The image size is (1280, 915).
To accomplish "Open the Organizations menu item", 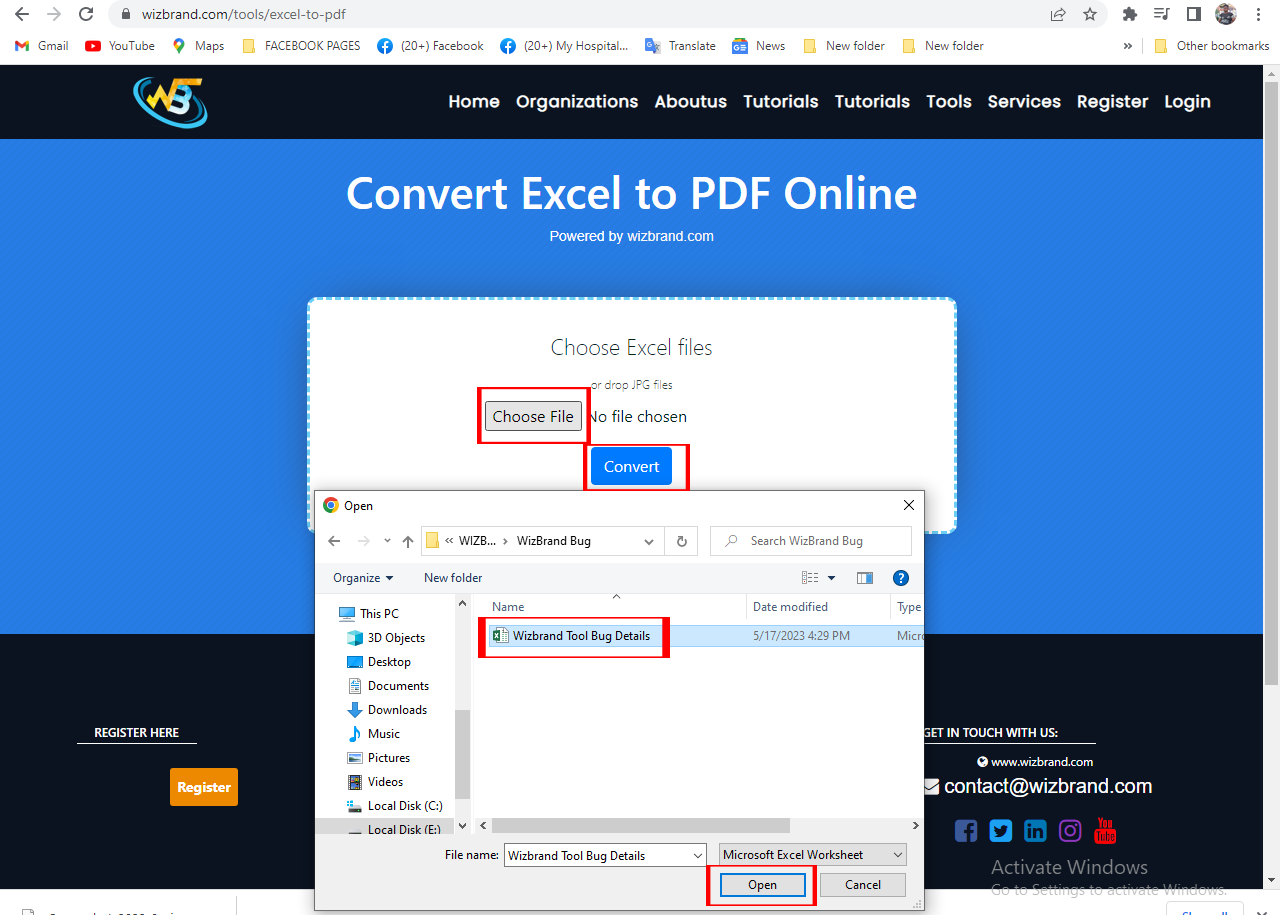I will pos(577,102).
